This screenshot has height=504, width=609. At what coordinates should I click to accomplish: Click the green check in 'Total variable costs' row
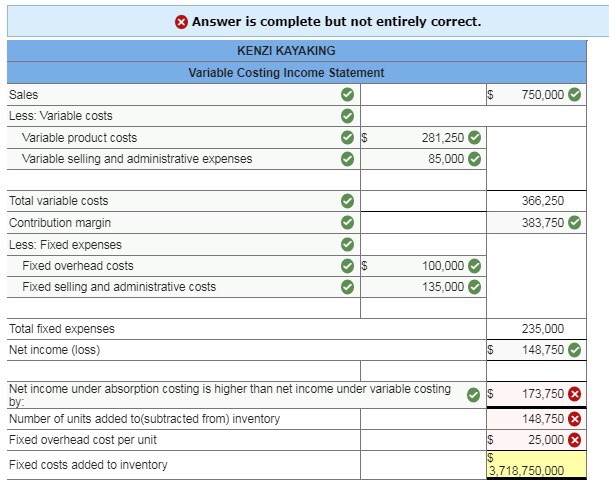[347, 201]
